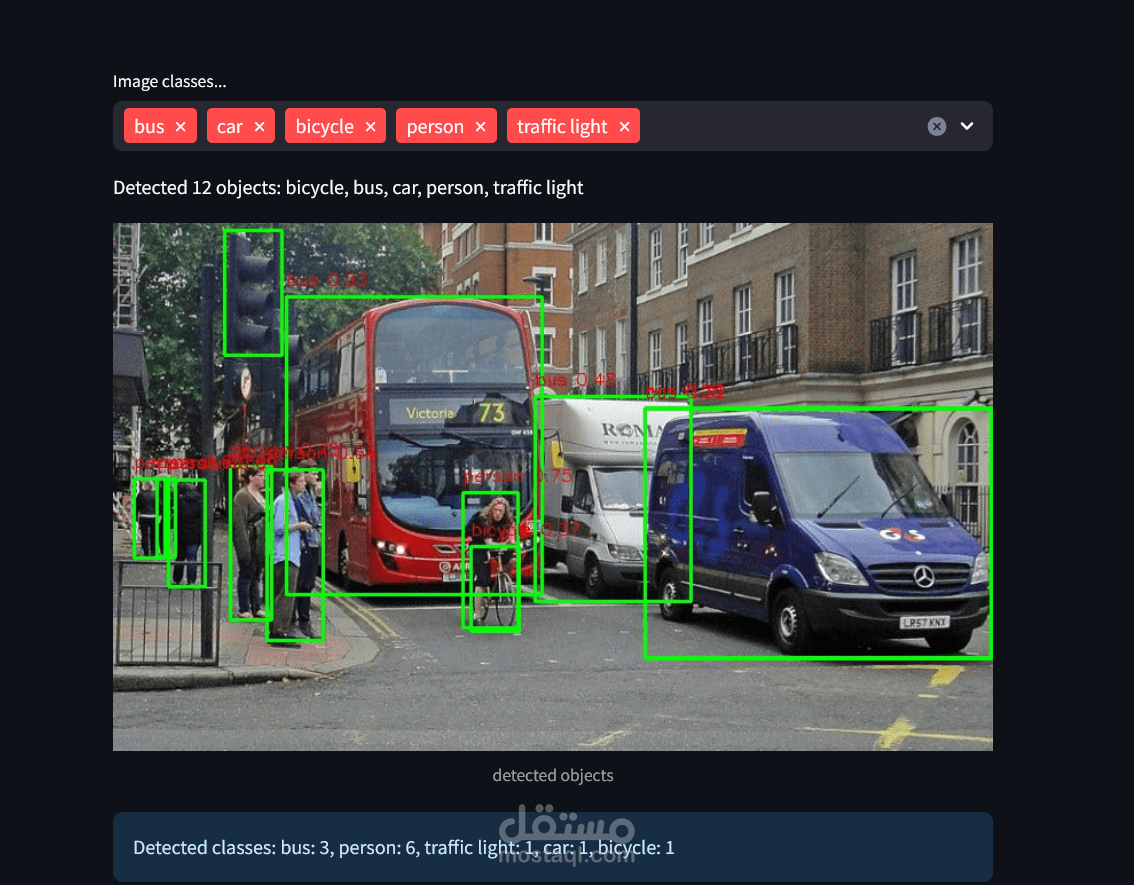Remove the "person" class tag
Screen dimensions: 1134x885
[480, 126]
